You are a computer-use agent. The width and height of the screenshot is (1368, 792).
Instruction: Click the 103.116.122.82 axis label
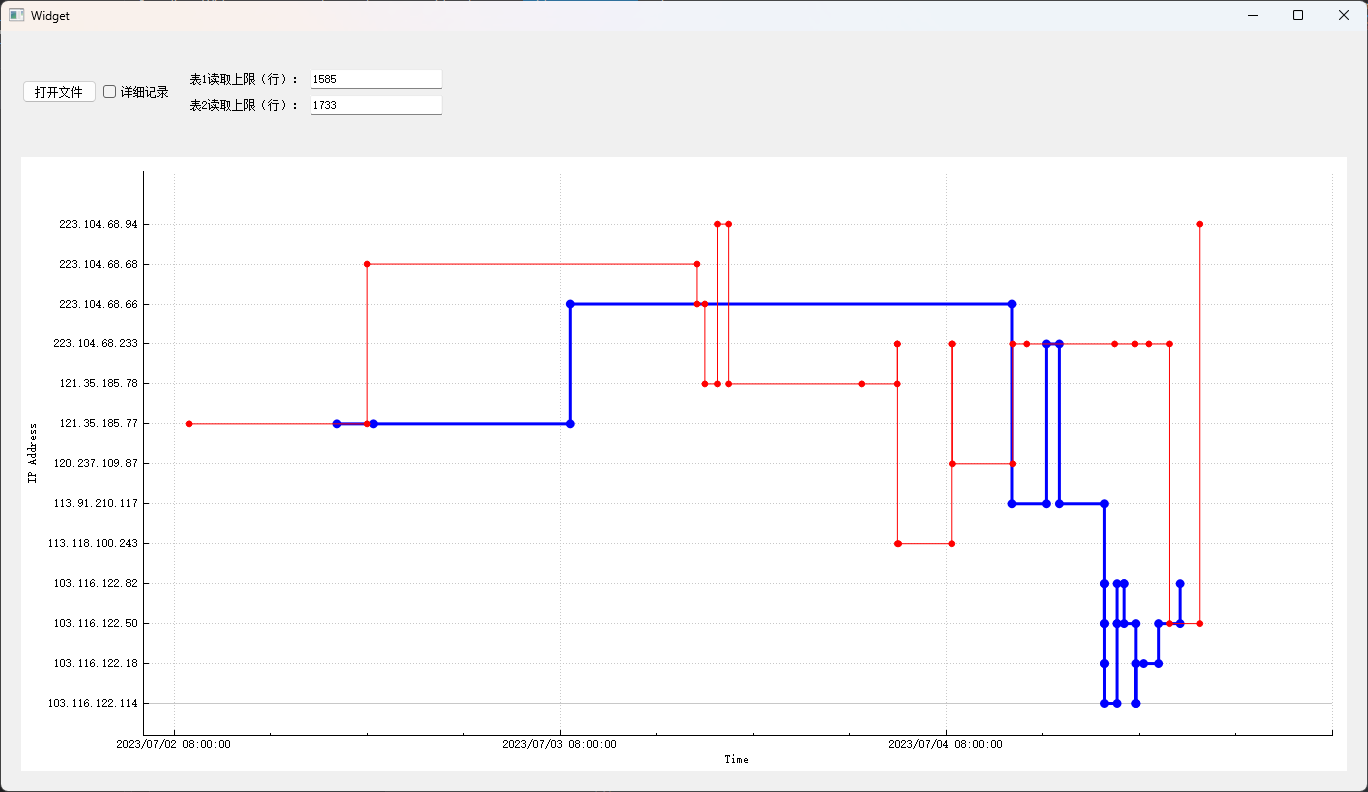click(x=95, y=584)
